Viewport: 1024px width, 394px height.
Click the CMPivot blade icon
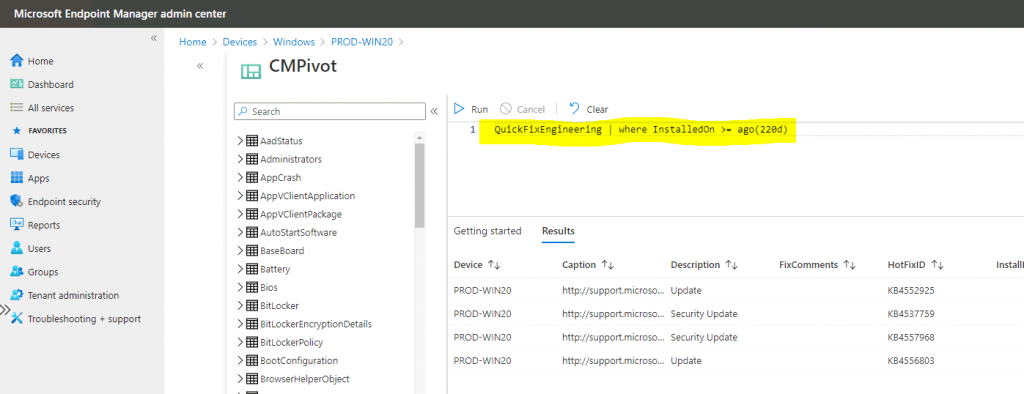[250, 71]
